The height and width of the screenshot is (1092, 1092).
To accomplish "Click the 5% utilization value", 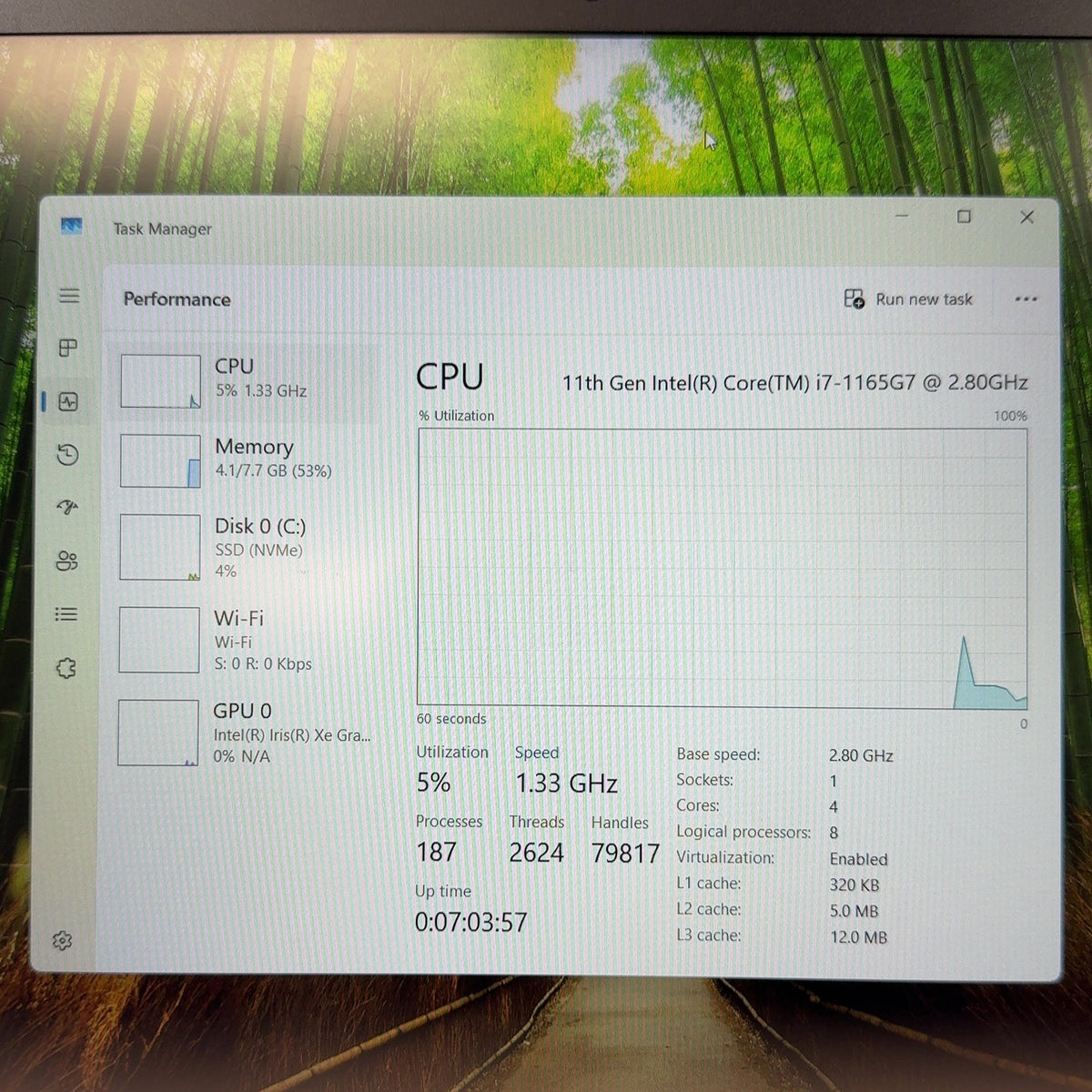I will point(433,783).
